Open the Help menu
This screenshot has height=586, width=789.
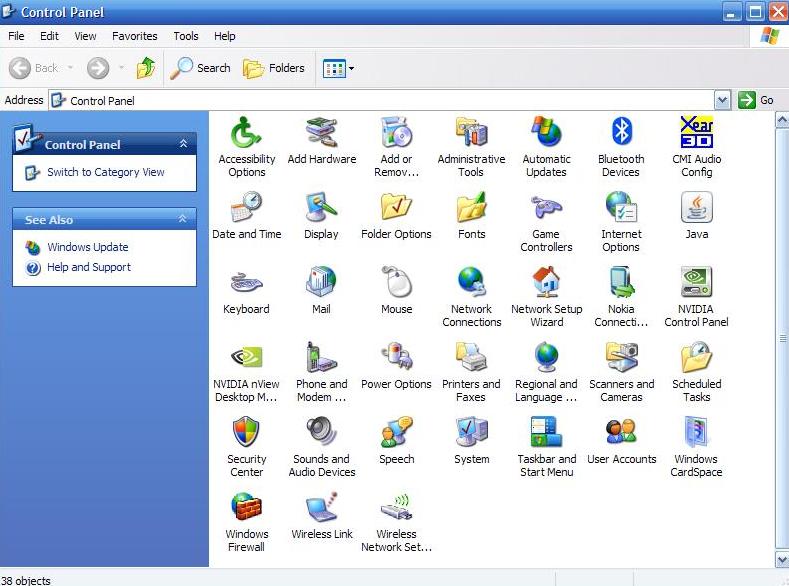pos(224,36)
